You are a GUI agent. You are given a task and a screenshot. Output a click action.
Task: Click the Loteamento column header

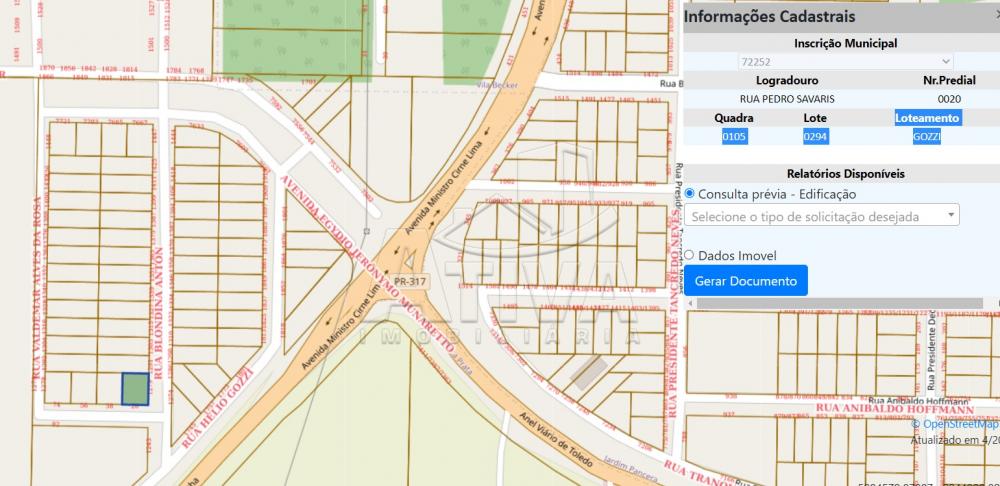(x=927, y=118)
